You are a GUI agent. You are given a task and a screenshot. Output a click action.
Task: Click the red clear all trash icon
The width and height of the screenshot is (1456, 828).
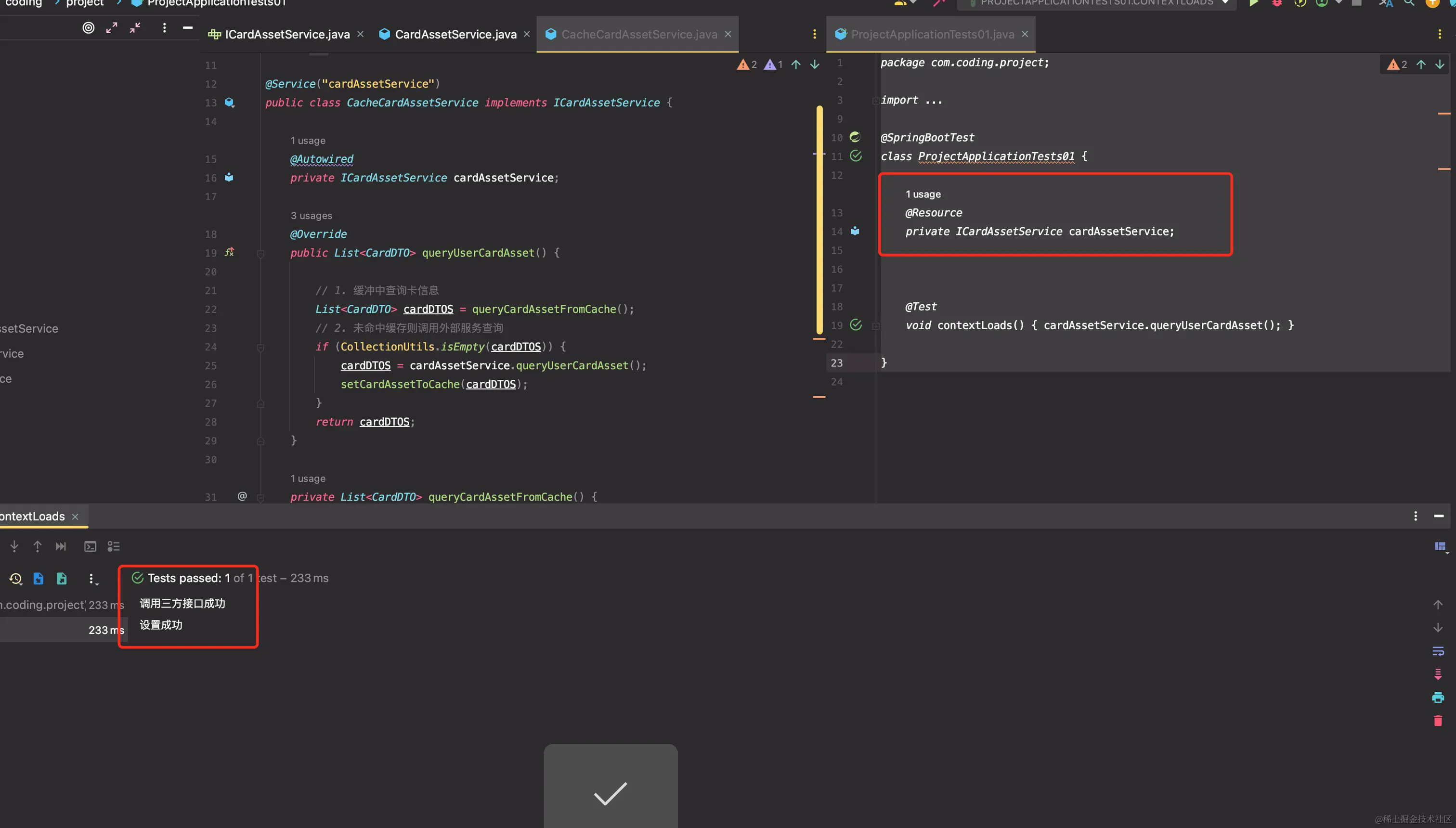pos(1438,721)
